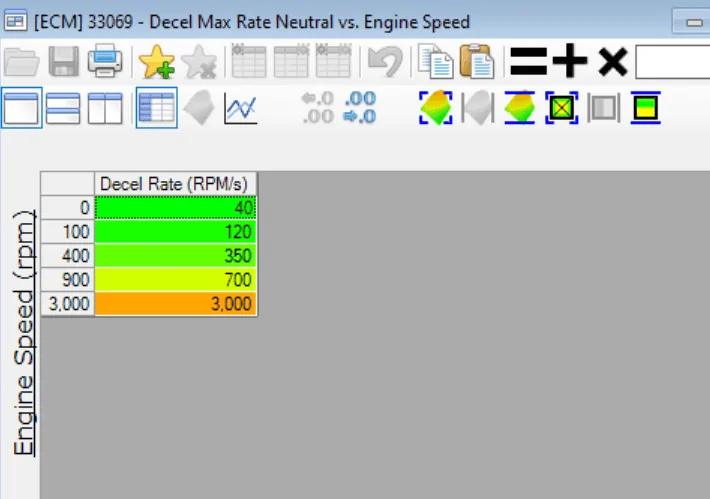The width and height of the screenshot is (710, 499).
Task: Click the Print table icon
Action: tap(105, 61)
